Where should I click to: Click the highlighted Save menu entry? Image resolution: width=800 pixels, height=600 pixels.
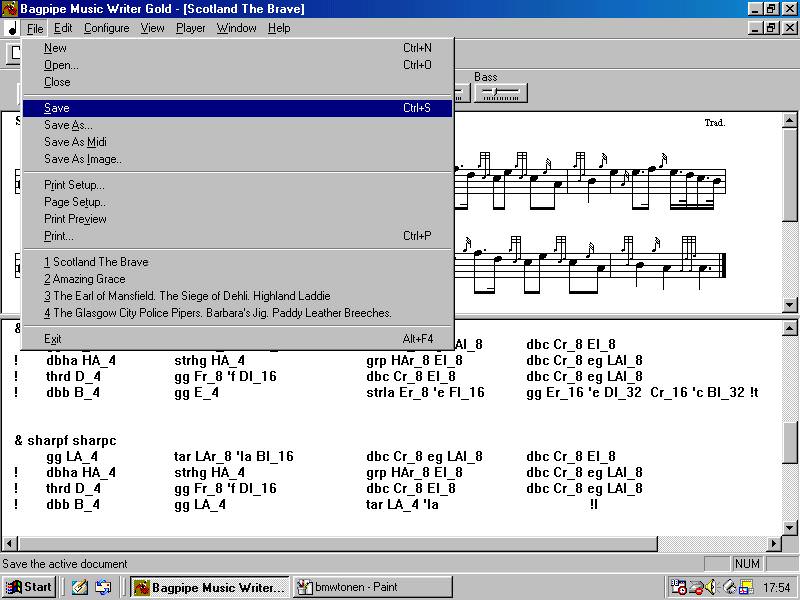(x=237, y=108)
